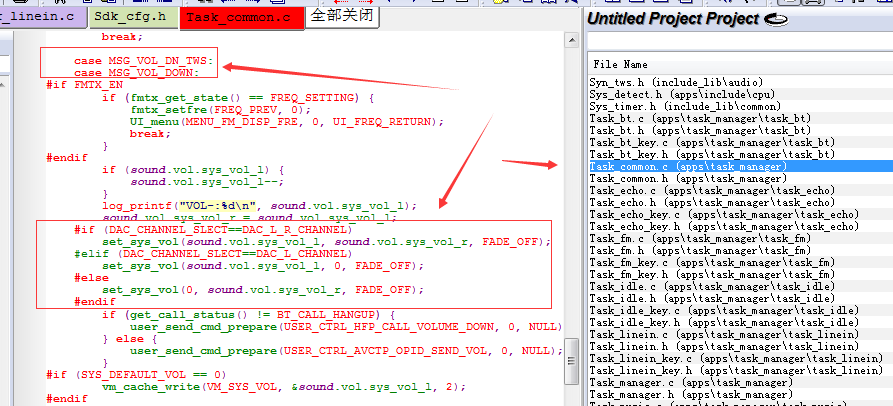This screenshot has width=893, height=406.
Task: Click the code editor scrollbar up arrow
Action: pyautogui.click(x=571, y=40)
